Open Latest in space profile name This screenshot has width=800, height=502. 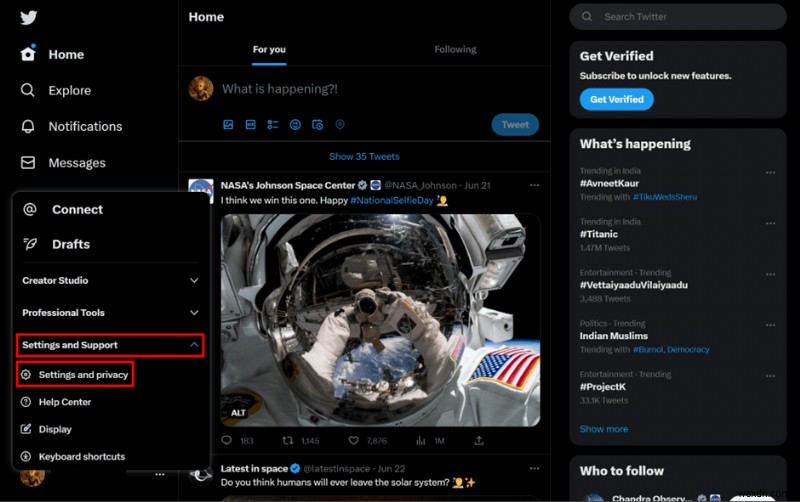[x=254, y=468]
